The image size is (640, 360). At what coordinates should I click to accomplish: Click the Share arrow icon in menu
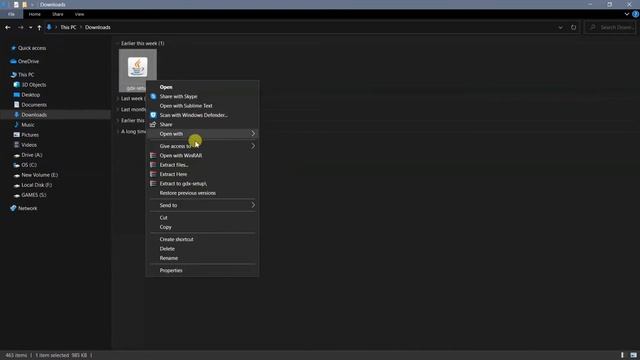coord(153,124)
